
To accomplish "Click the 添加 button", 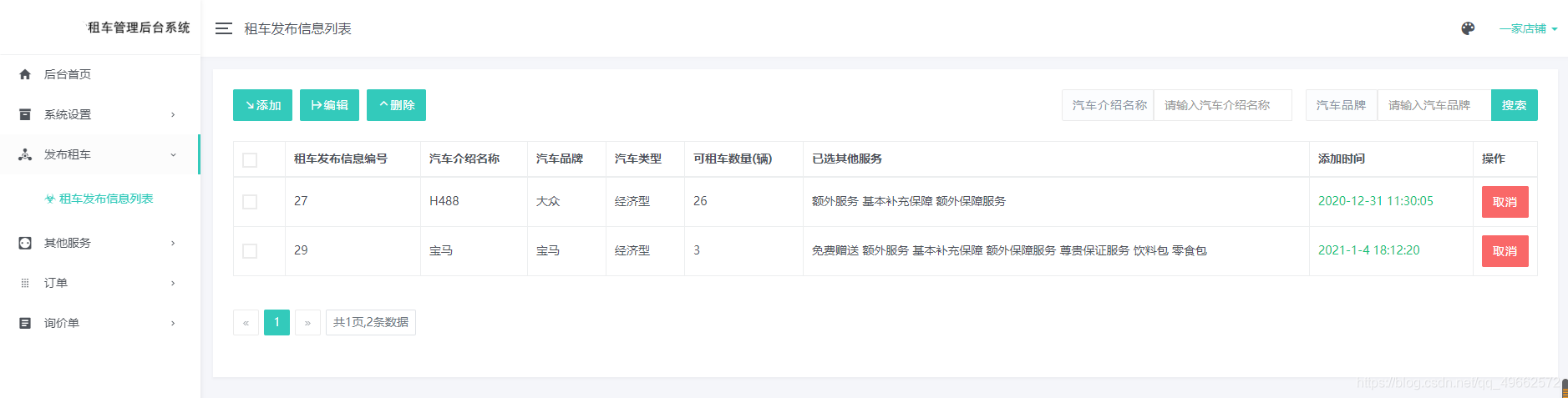I will pos(262,105).
